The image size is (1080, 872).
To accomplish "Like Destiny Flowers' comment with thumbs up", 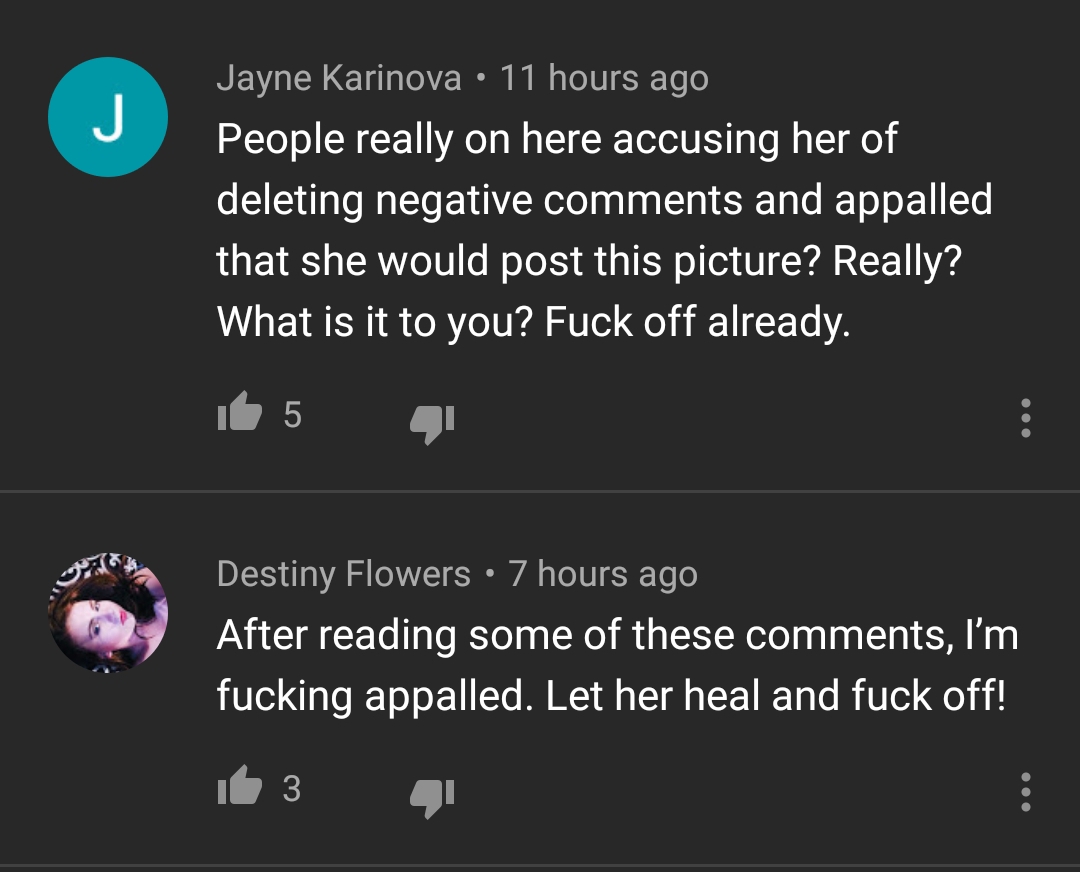I will click(x=239, y=785).
